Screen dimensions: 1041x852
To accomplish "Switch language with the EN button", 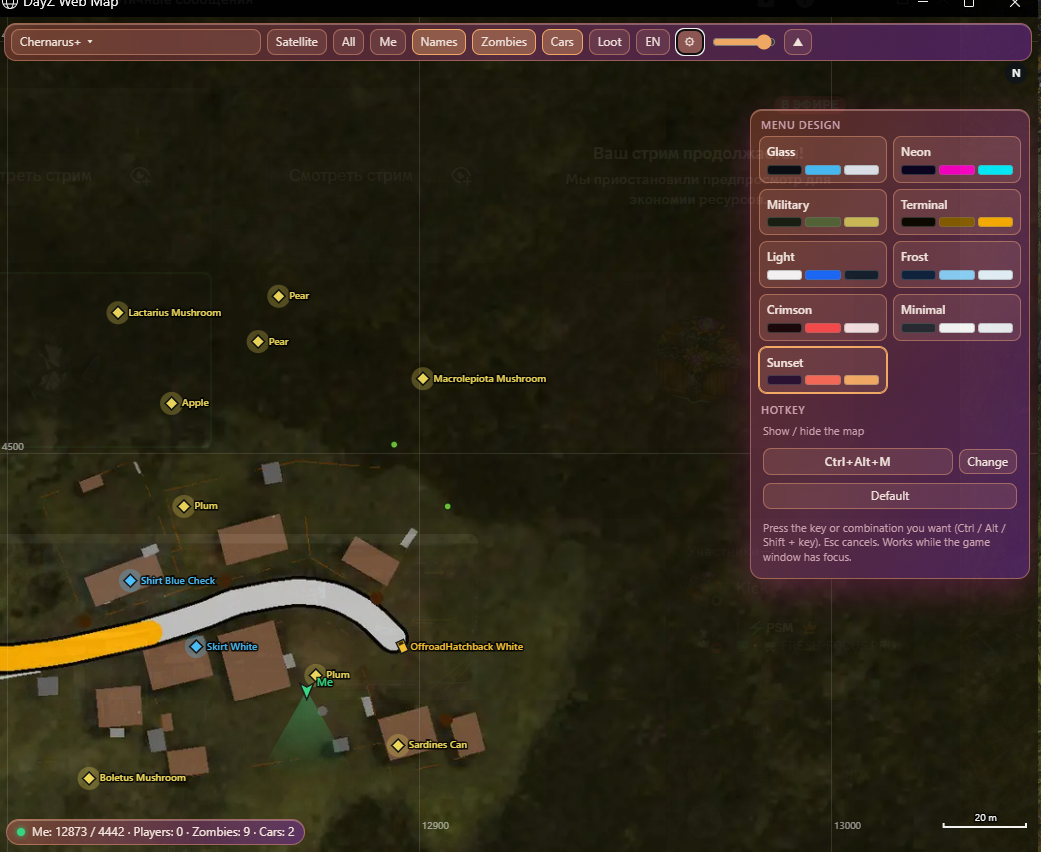I will pos(653,42).
